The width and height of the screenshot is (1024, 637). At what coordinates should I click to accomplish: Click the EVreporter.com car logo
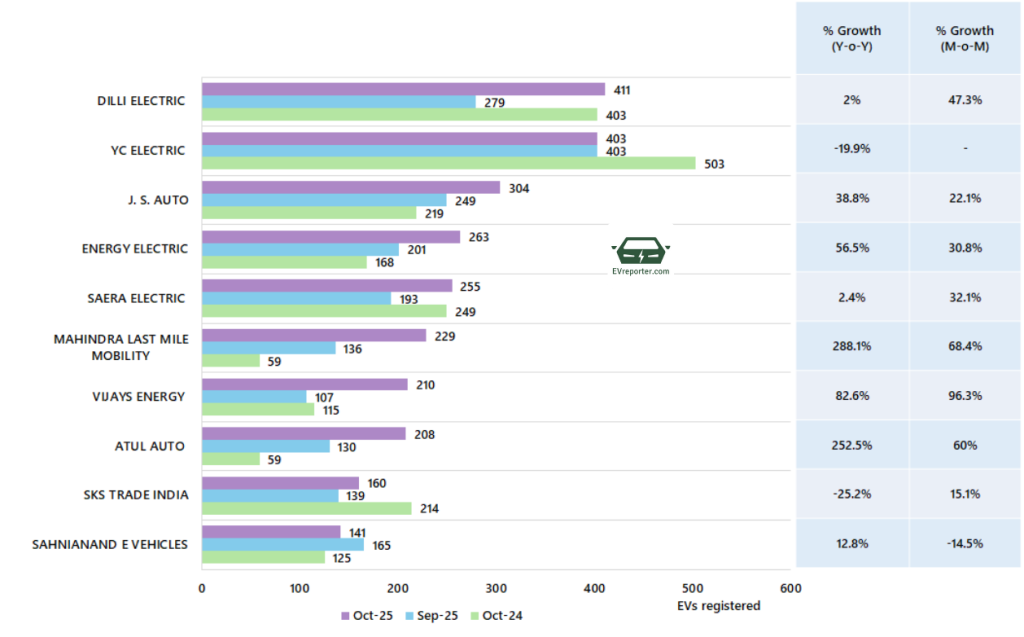point(640,251)
